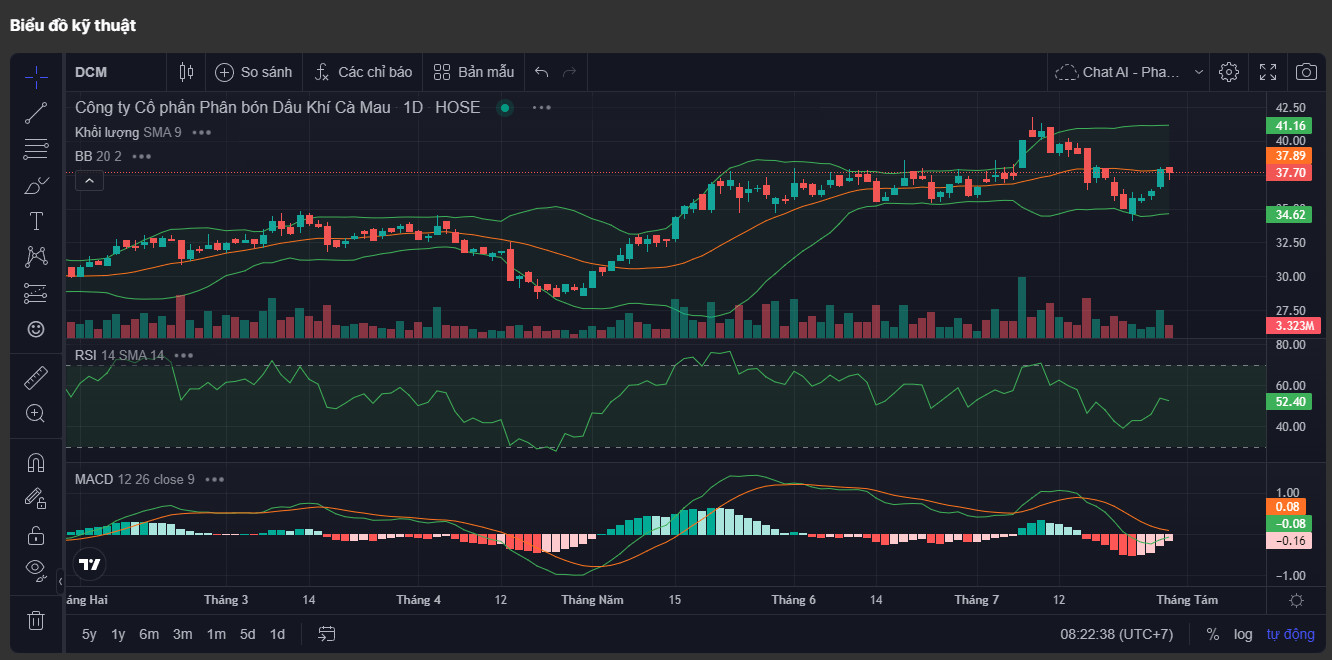The width and height of the screenshot is (1332, 660).
Task: Click the 'Khối lượng SMA 9' legend label
Action: [x=128, y=132]
